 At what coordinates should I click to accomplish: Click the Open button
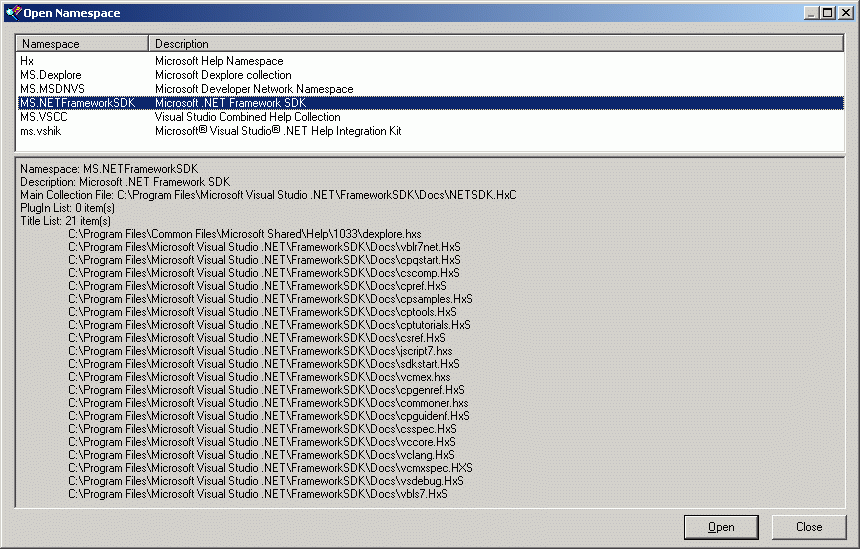721,527
